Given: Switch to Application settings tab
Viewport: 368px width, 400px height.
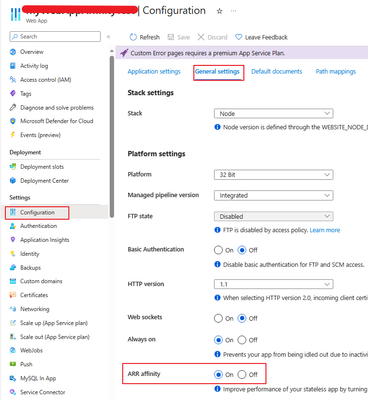Looking at the screenshot, I should [x=154, y=71].
